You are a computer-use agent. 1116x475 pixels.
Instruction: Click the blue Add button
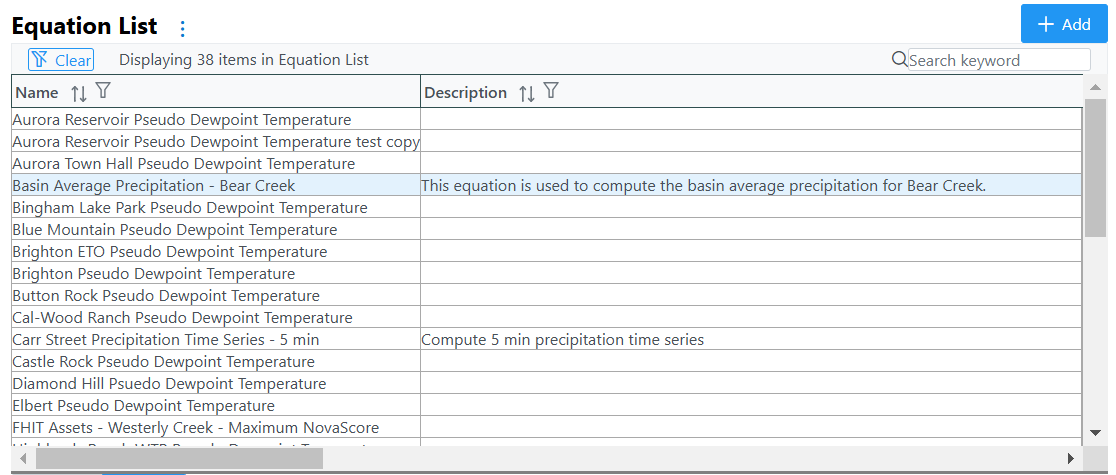(1064, 24)
